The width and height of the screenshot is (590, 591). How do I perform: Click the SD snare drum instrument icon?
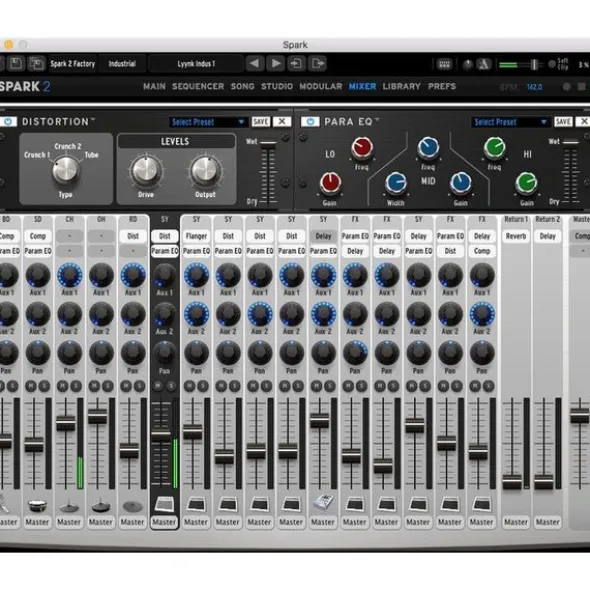coord(37,505)
